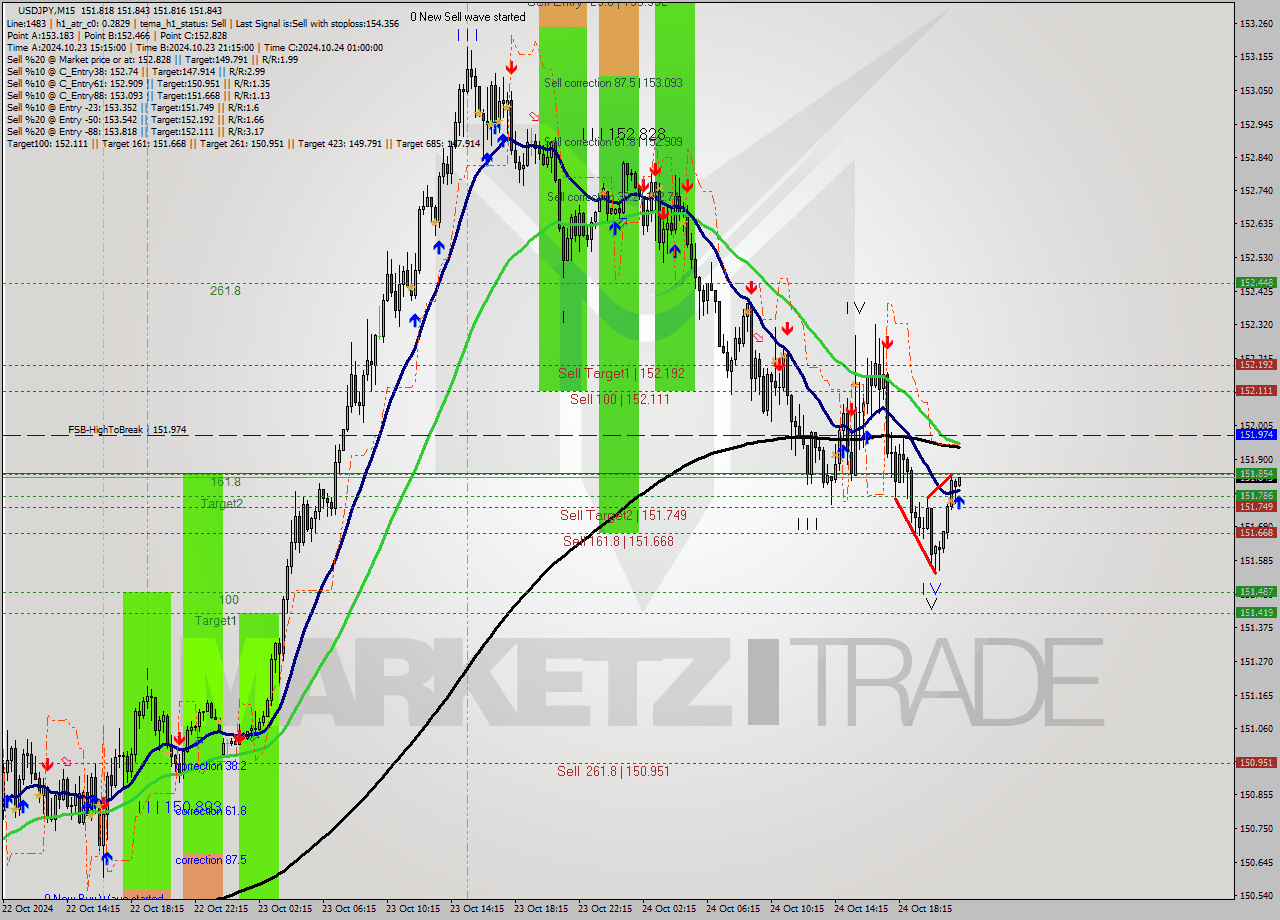
Task: Click the 'Sell 261.8 | 150.951' label
Action: pos(613,771)
